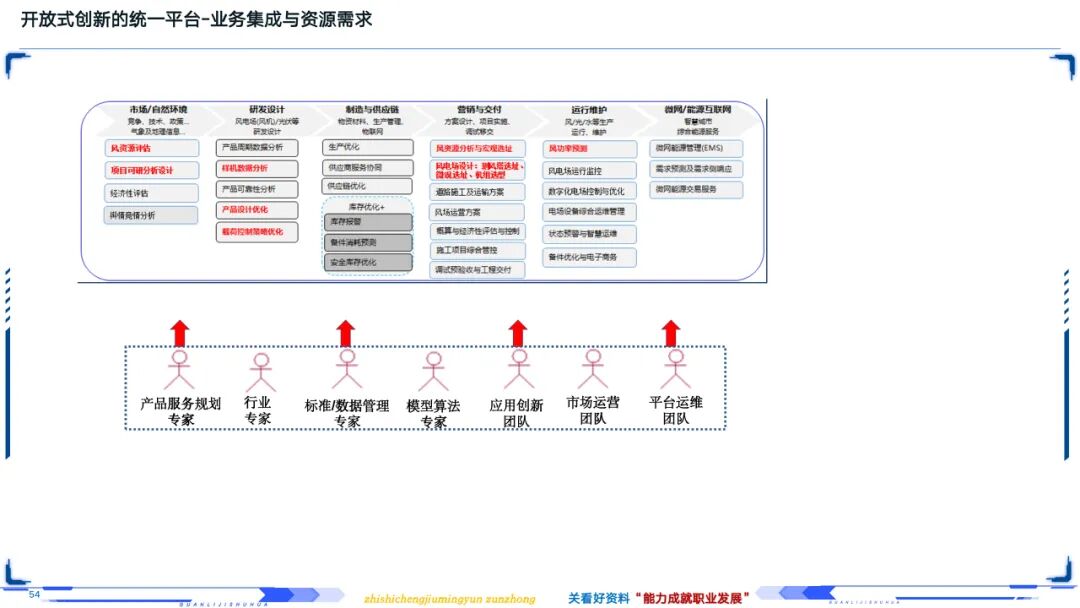Select the 经济性评估 box
The width and height of the screenshot is (1080, 608).
152,193
